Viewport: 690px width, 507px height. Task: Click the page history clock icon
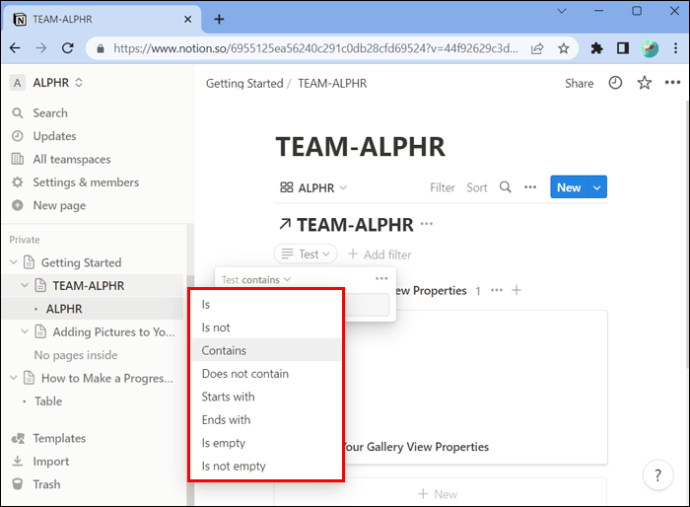click(615, 83)
